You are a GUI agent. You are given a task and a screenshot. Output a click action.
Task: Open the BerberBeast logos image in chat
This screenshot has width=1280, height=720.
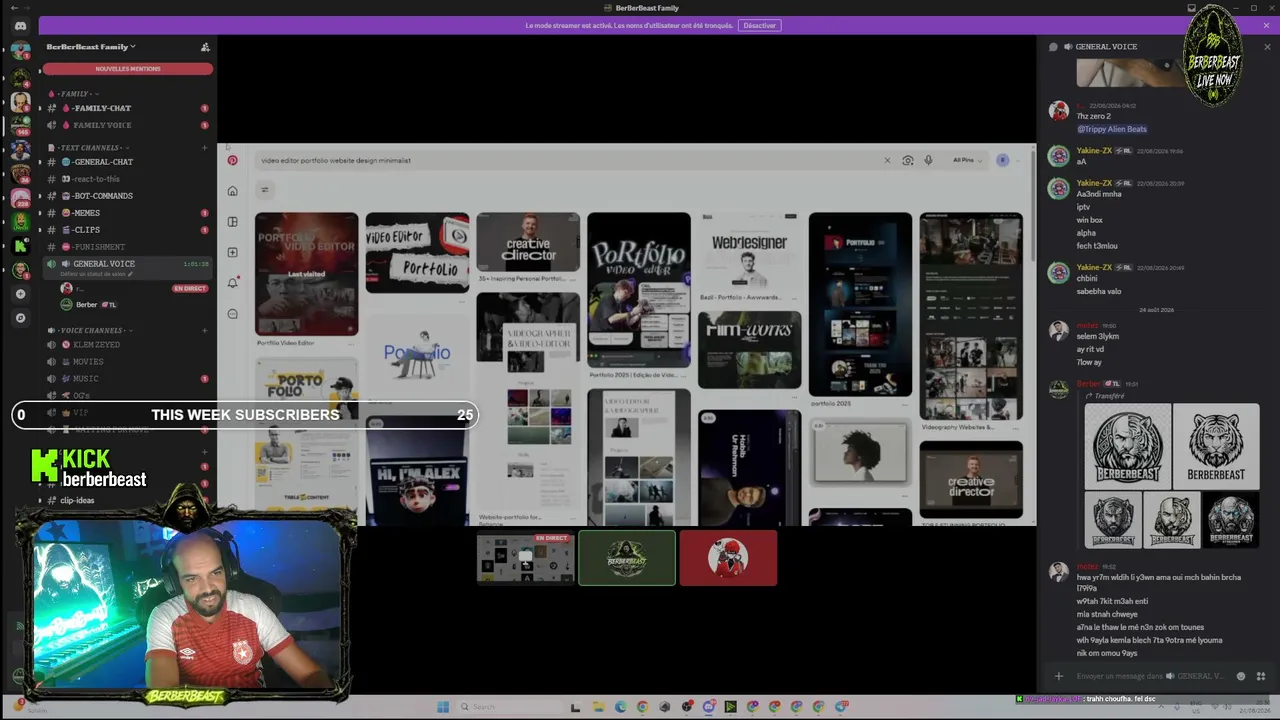(1172, 475)
